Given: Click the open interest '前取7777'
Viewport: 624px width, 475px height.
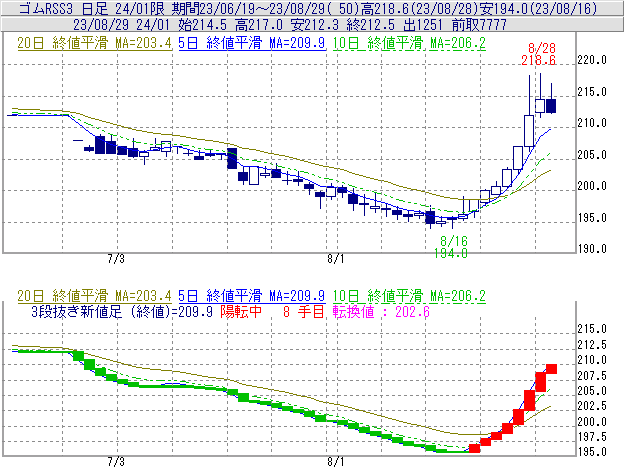Looking at the screenshot, I should pos(479,25).
